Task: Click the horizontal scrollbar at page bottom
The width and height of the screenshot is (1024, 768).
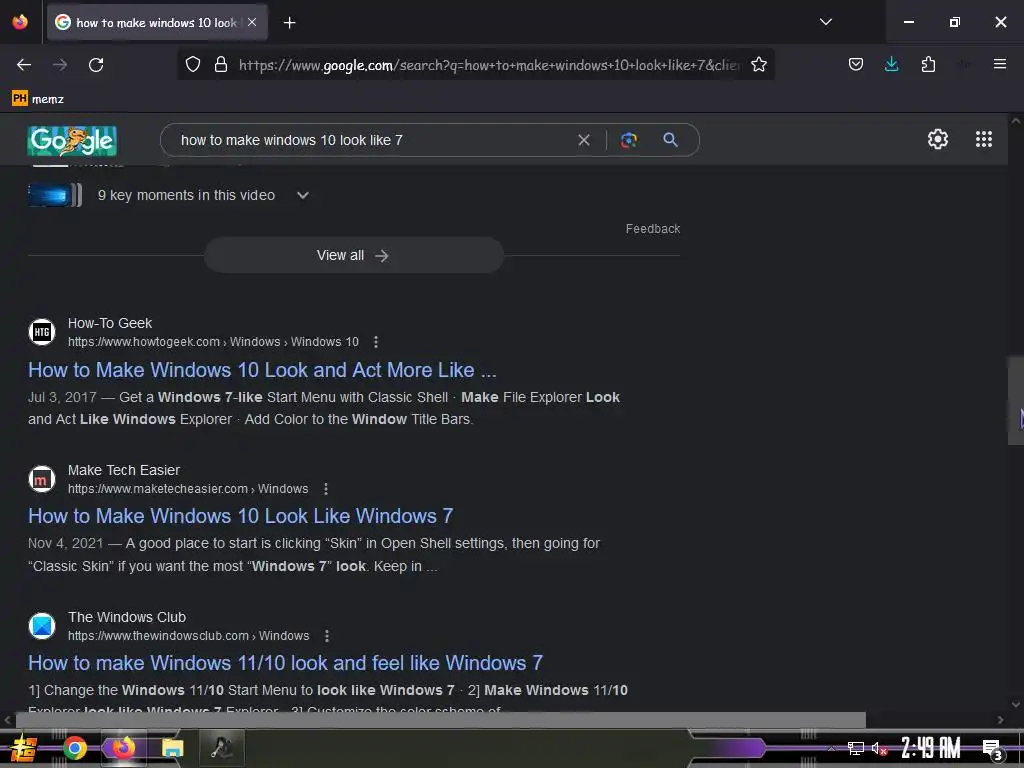Action: tap(441, 720)
